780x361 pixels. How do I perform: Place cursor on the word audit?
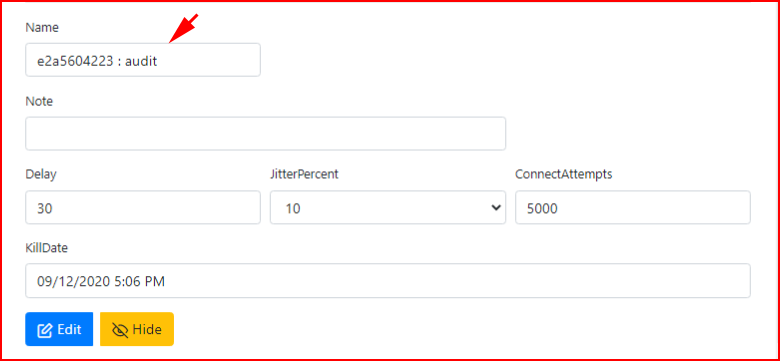click(141, 61)
